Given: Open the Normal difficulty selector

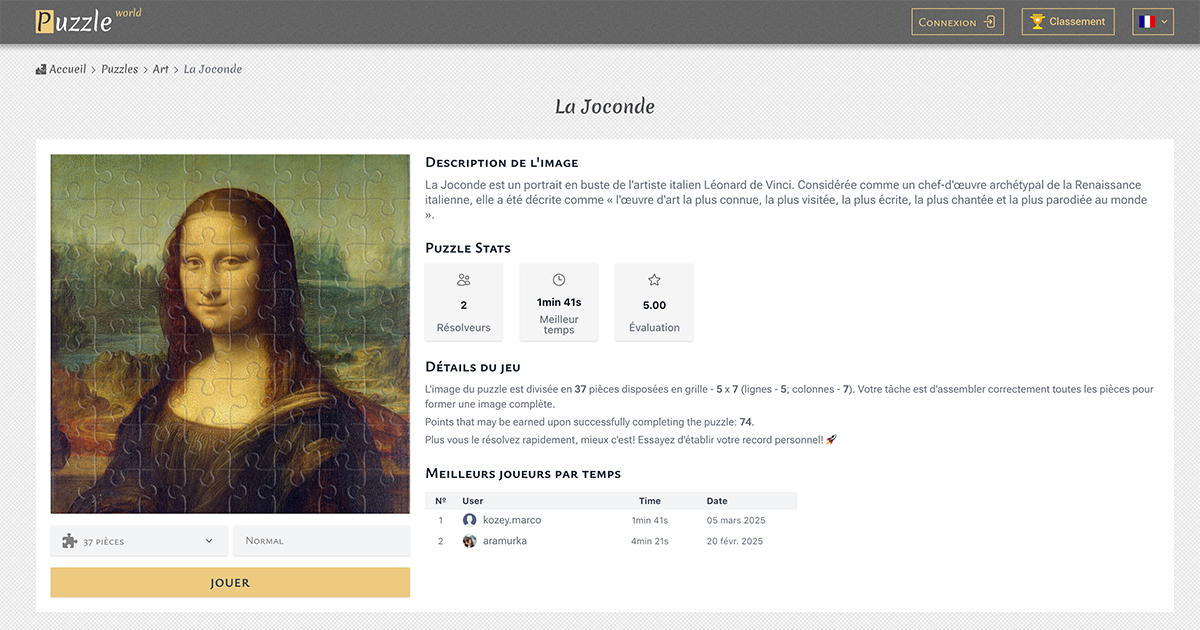Looking at the screenshot, I should (321, 540).
